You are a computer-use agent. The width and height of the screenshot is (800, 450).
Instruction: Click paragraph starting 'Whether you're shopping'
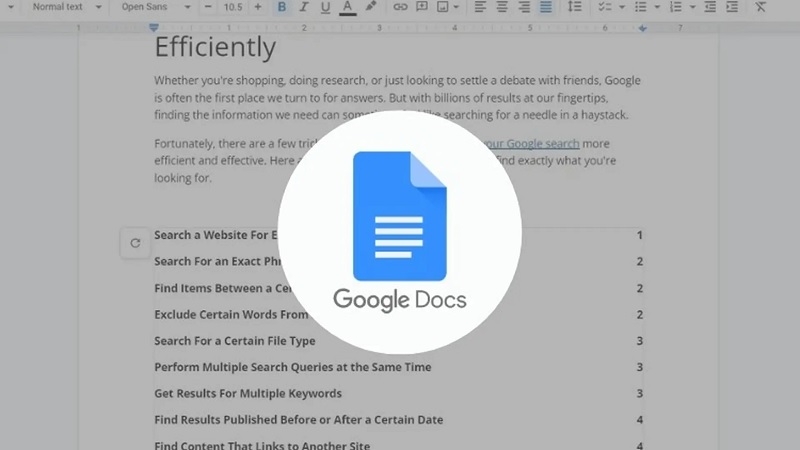click(x=397, y=97)
